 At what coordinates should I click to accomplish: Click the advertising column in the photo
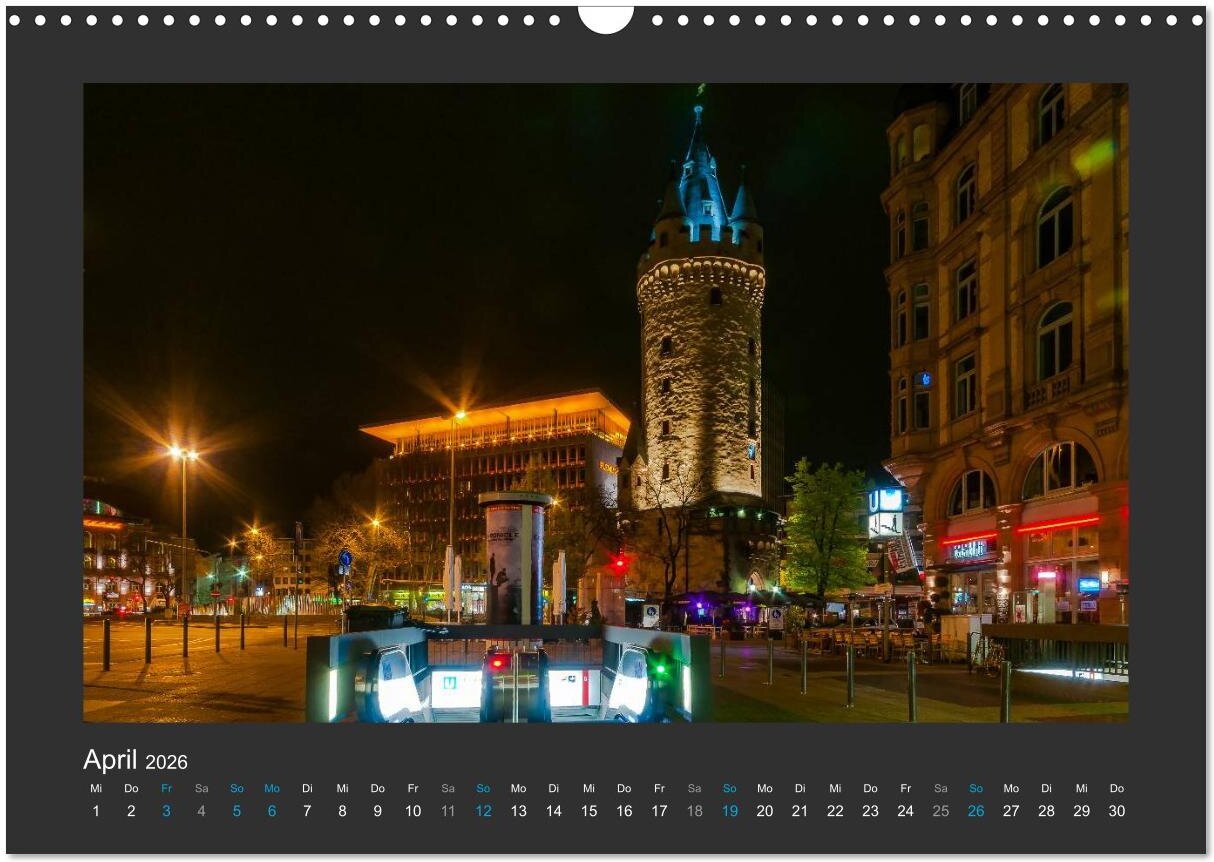[x=514, y=558]
